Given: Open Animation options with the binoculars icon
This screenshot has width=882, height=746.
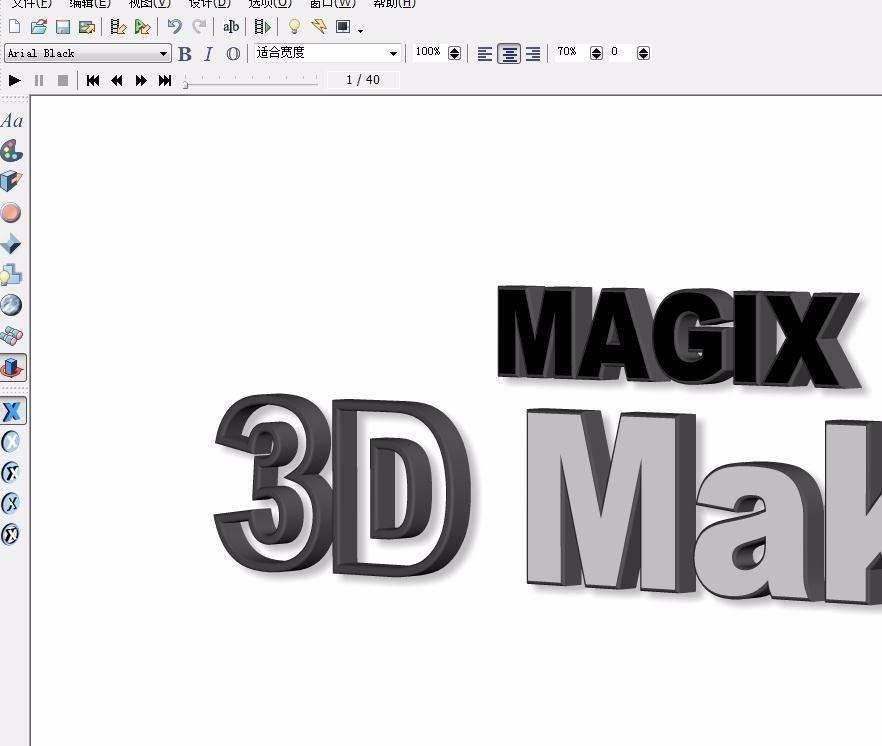Looking at the screenshot, I should coord(12,336).
